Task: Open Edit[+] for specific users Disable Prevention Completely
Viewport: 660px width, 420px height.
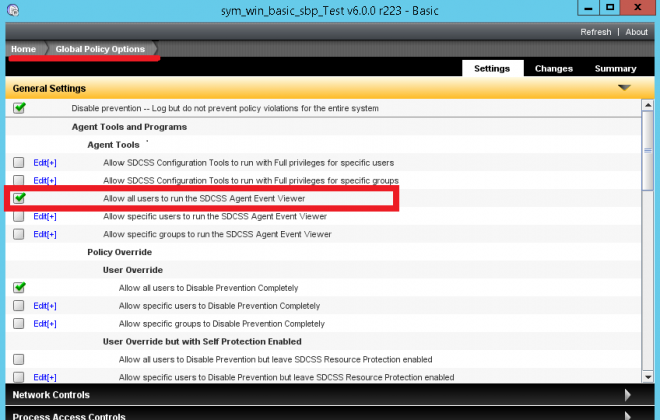Action: point(45,306)
